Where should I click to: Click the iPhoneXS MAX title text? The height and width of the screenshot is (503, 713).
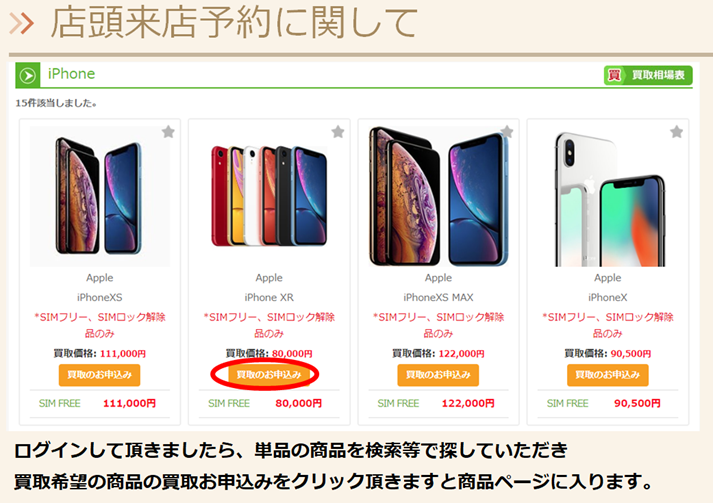[438, 297]
